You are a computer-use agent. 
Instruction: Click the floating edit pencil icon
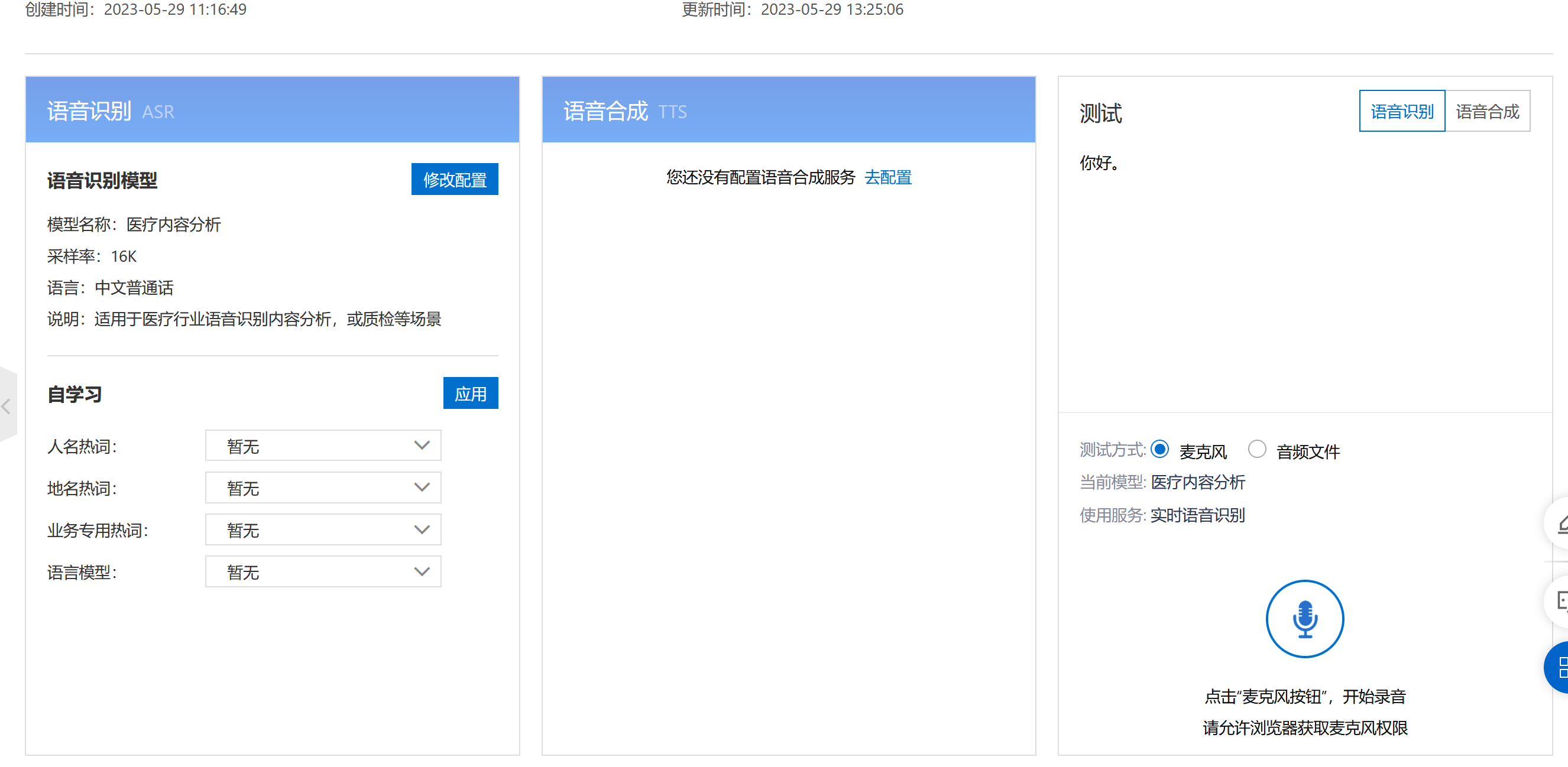pos(1561,524)
